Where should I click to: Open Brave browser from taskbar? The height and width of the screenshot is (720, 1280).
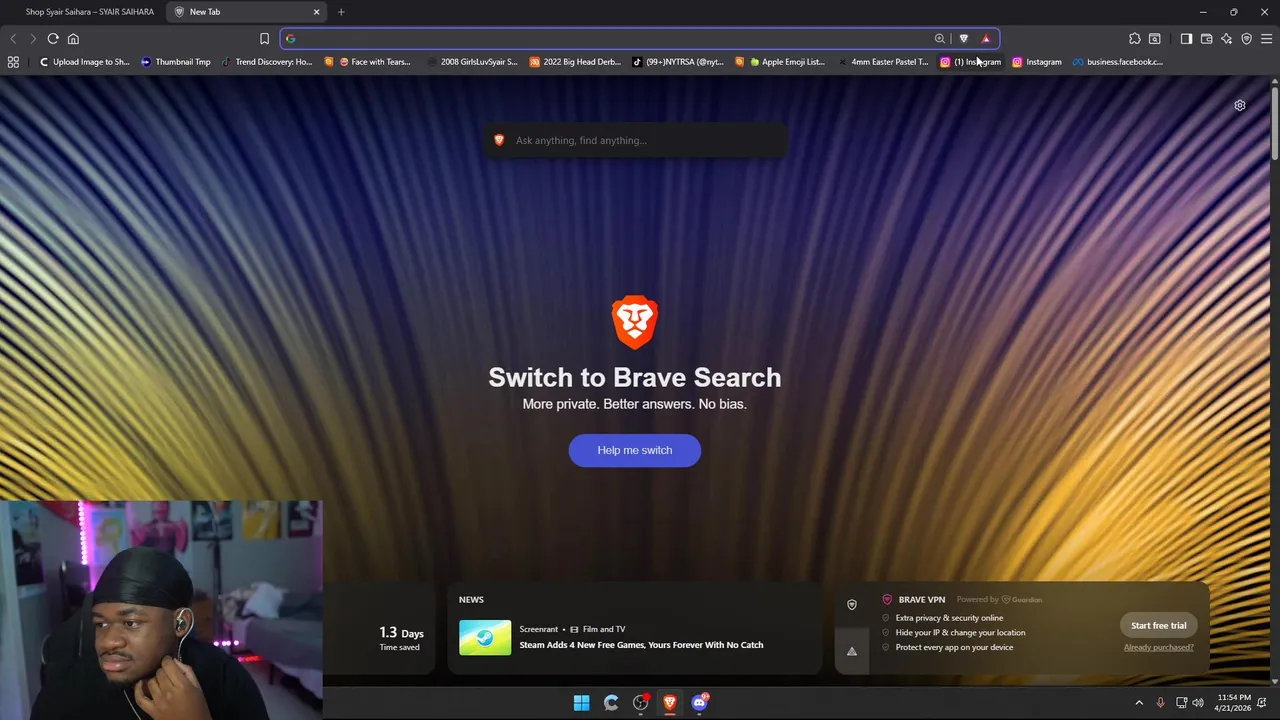pyautogui.click(x=670, y=703)
